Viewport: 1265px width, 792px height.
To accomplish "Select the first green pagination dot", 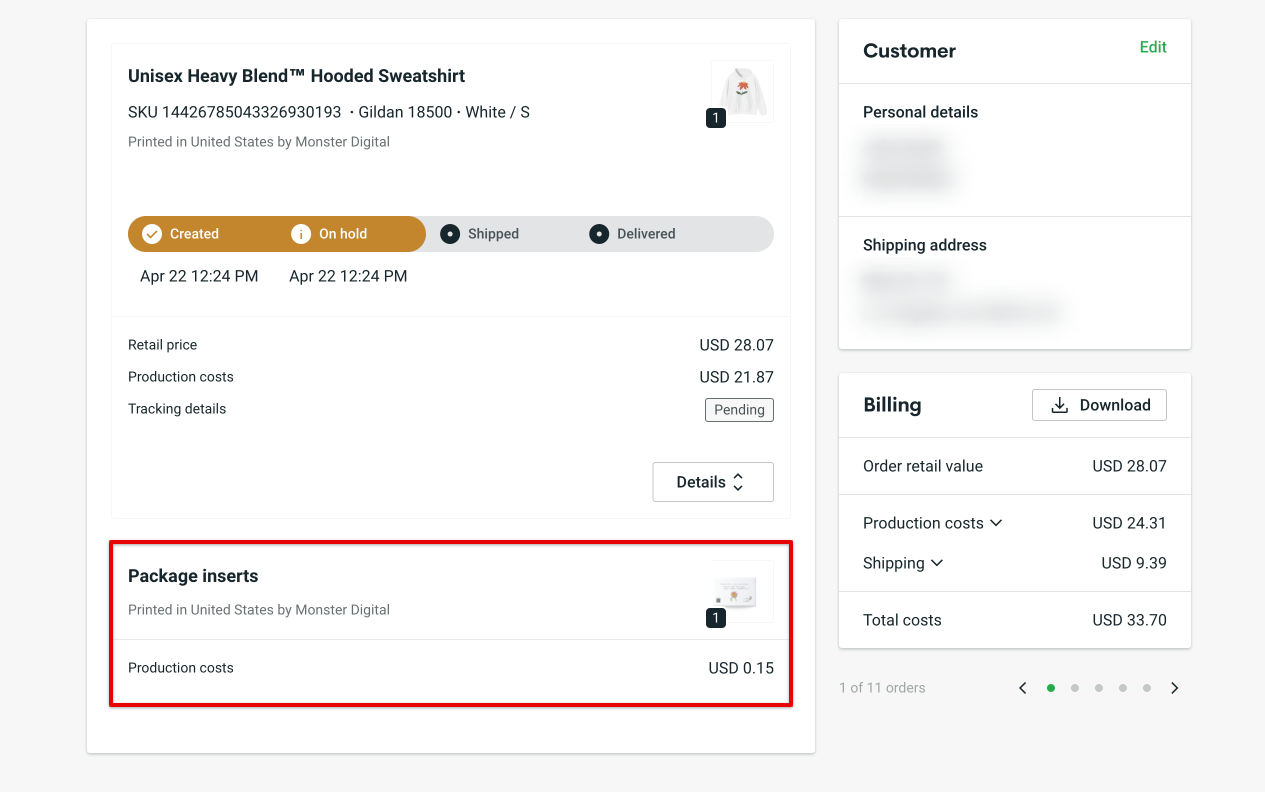I will (1051, 688).
